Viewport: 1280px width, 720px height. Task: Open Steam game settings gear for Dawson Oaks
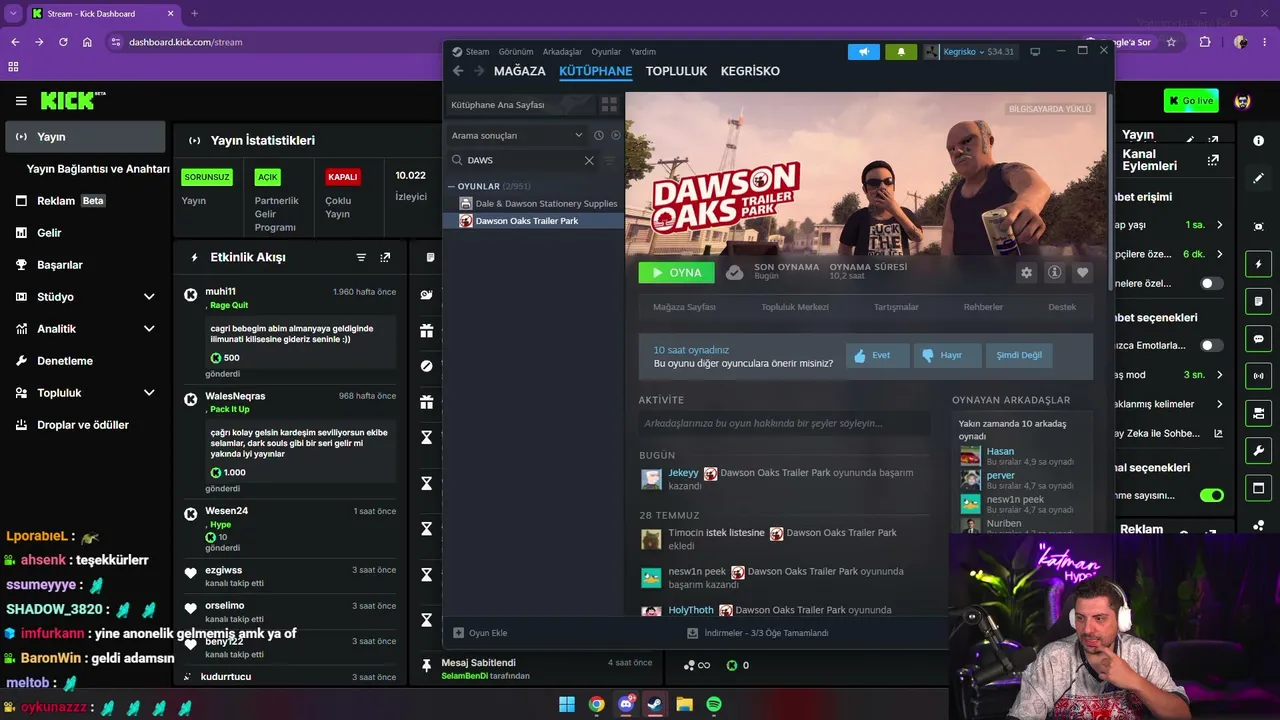(1026, 272)
